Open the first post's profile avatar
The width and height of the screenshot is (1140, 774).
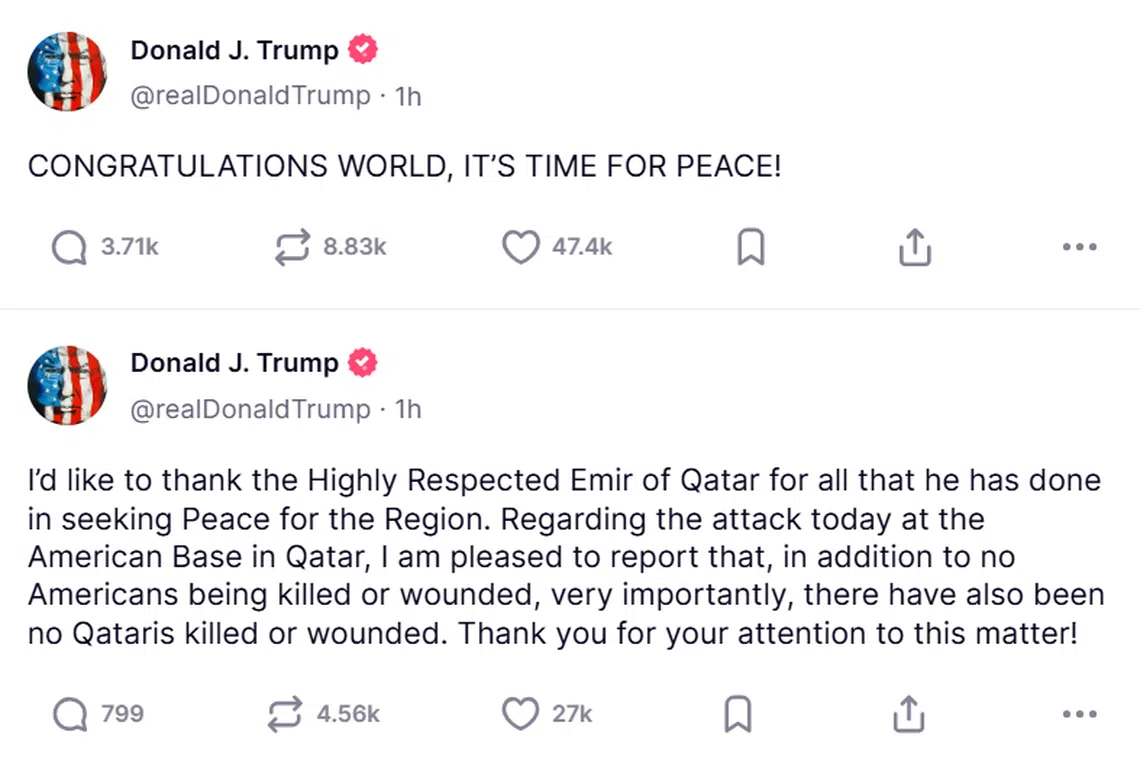tap(67, 71)
